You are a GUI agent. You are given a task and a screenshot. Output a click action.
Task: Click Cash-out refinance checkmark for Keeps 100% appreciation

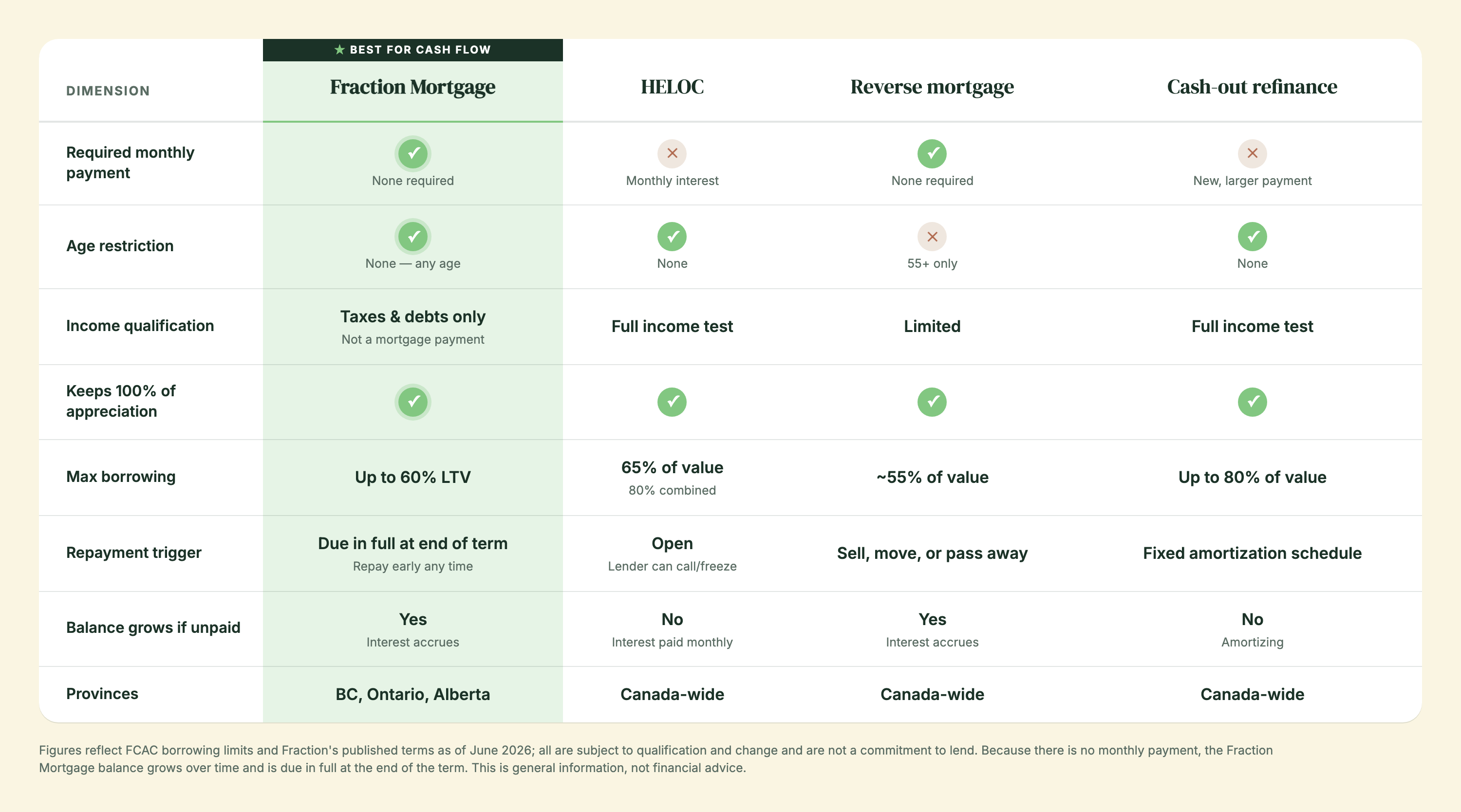click(1252, 402)
